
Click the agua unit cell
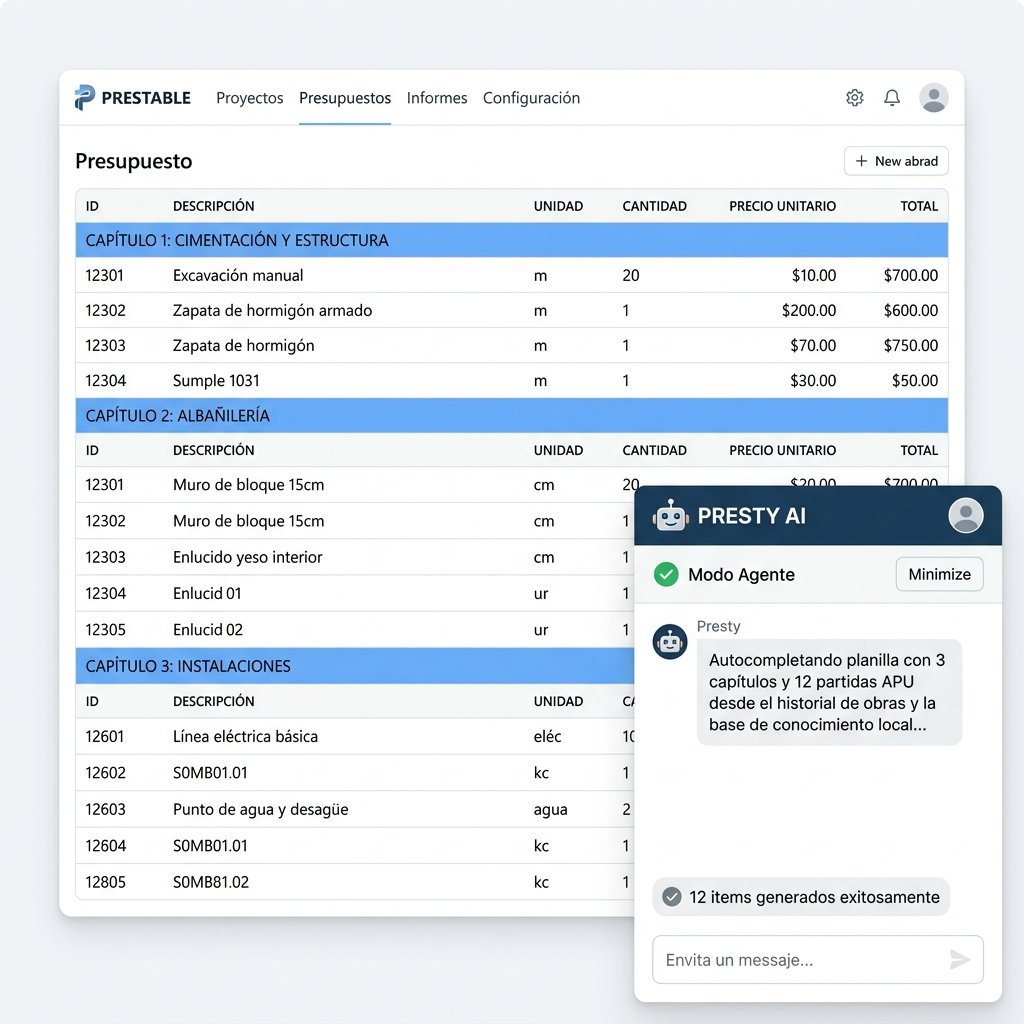coord(551,810)
